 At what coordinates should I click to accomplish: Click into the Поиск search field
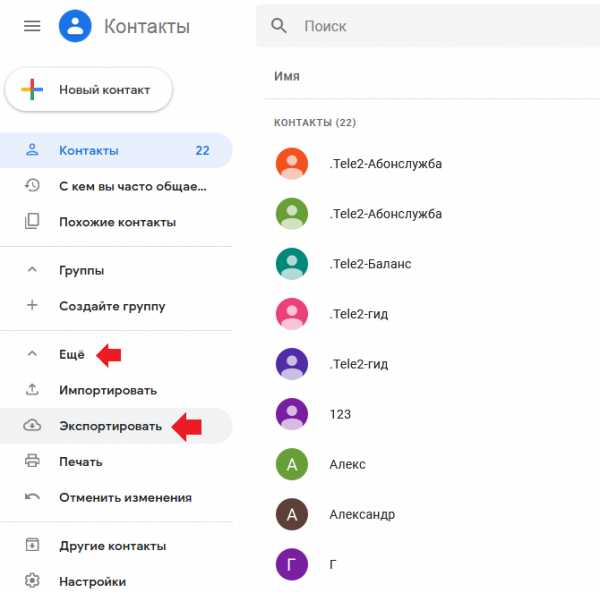pos(428,26)
